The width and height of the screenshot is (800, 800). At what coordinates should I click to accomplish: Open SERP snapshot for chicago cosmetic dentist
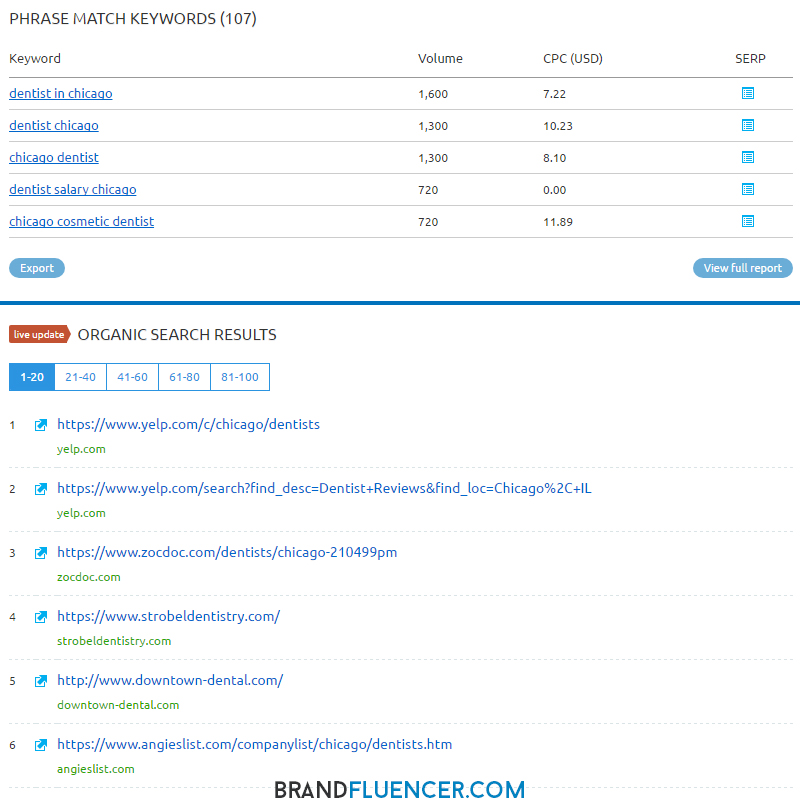coord(747,221)
